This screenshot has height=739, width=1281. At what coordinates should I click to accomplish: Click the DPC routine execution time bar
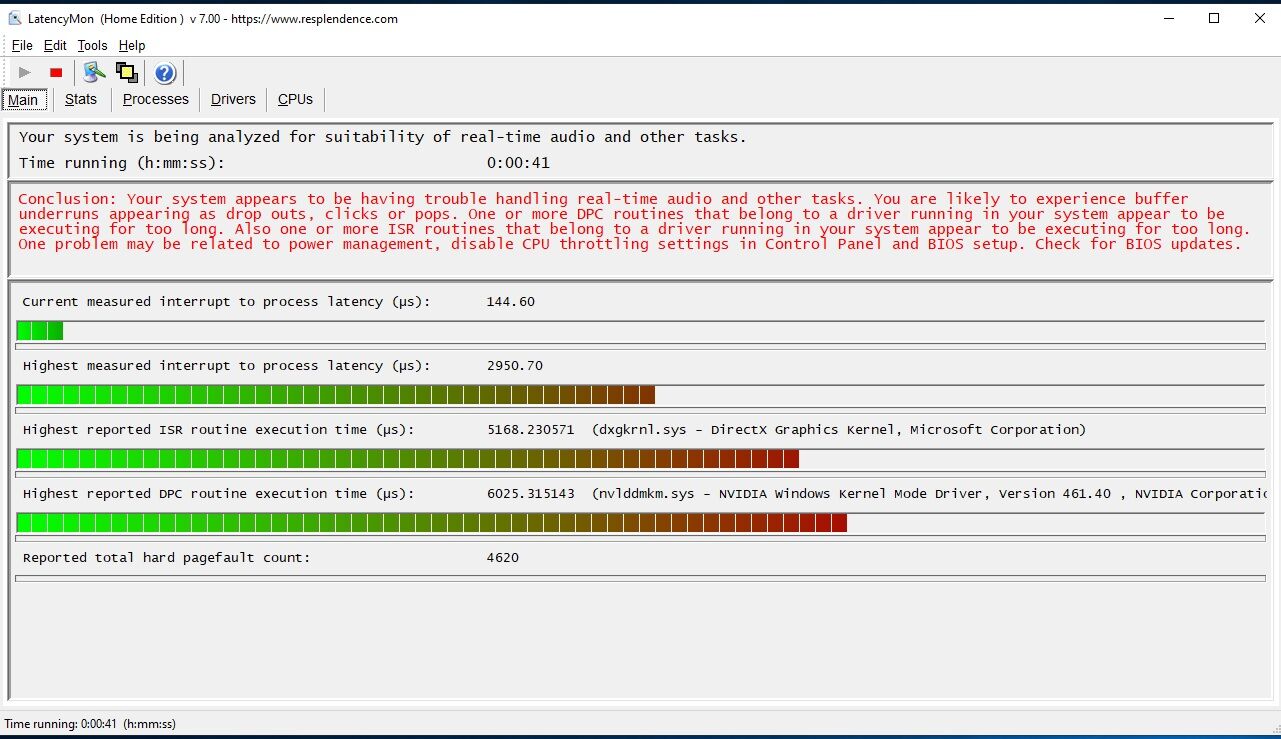(640, 522)
